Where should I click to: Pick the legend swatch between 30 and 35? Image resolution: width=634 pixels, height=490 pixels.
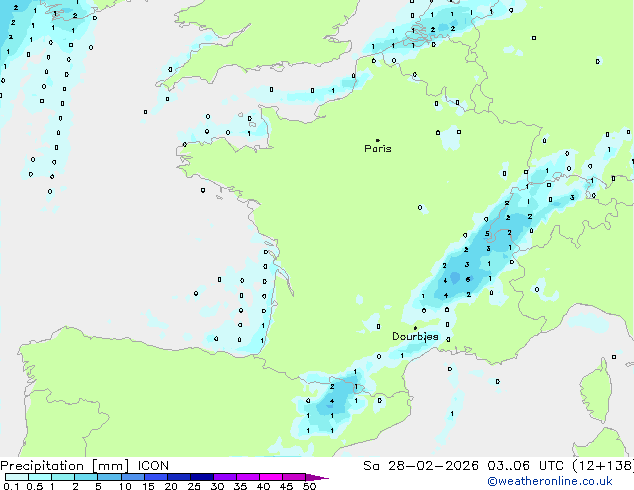pos(225,477)
